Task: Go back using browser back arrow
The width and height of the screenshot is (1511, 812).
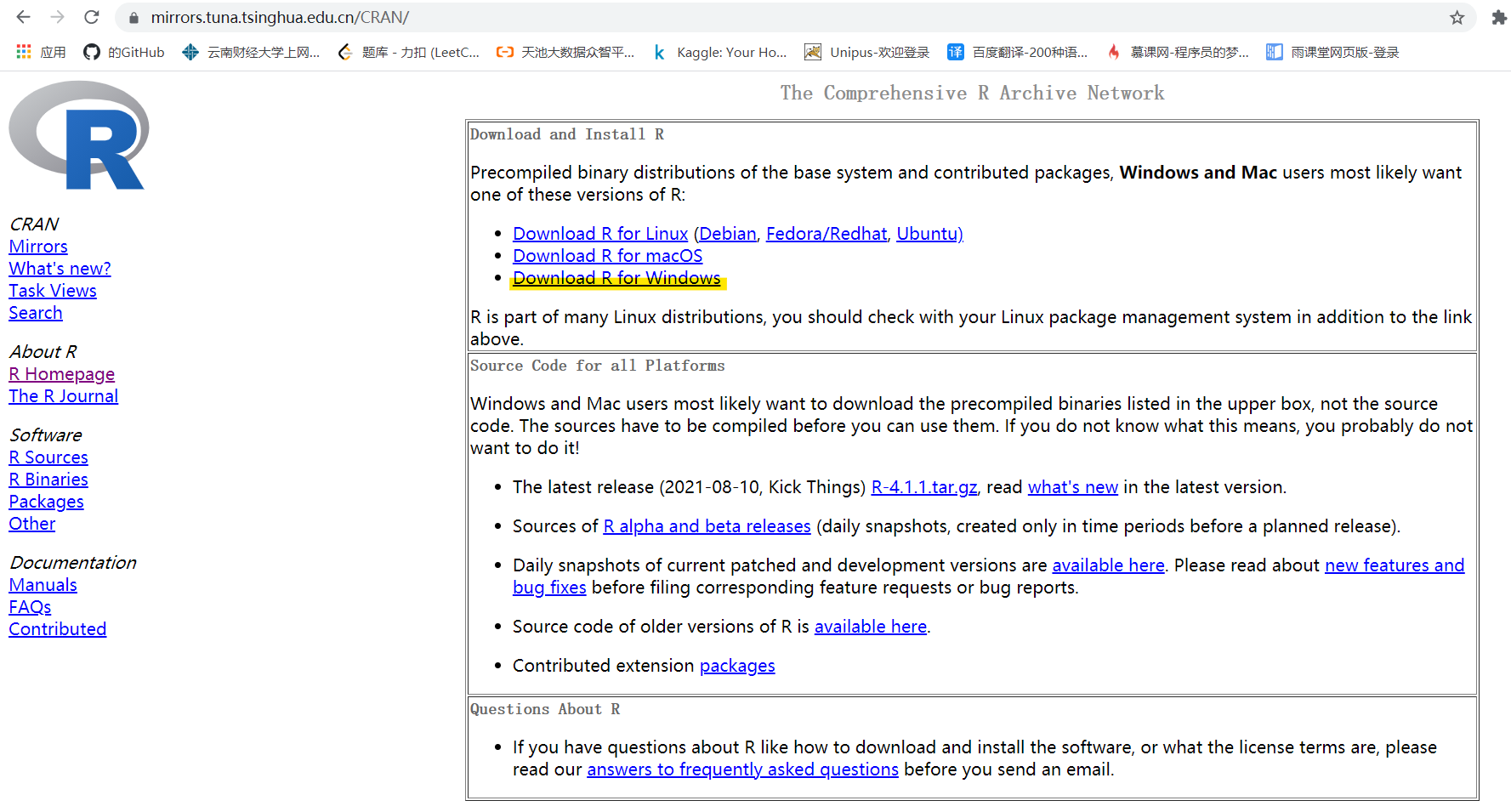Action: (23, 17)
